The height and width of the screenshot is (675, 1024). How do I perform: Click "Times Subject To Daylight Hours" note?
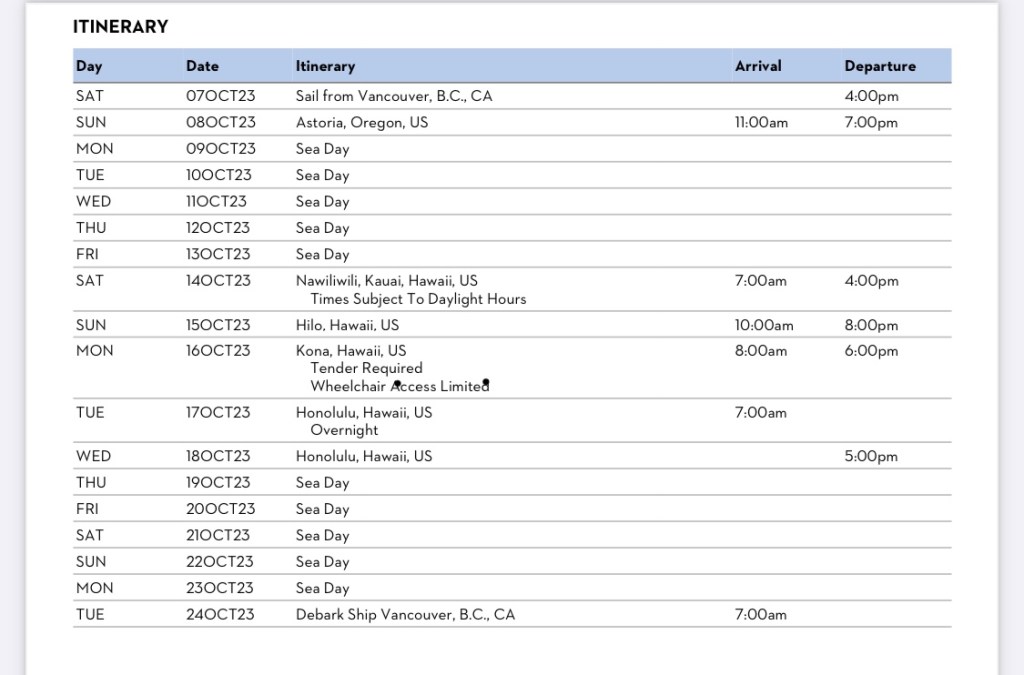[418, 299]
